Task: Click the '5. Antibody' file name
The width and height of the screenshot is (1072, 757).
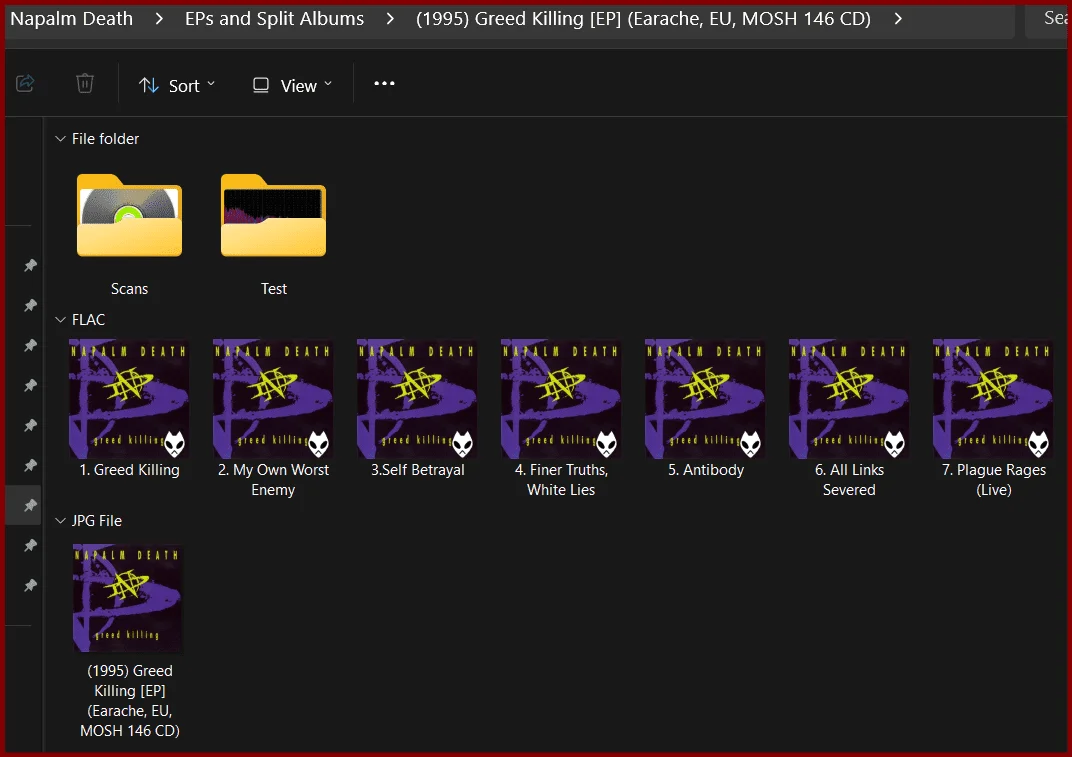Action: [706, 470]
